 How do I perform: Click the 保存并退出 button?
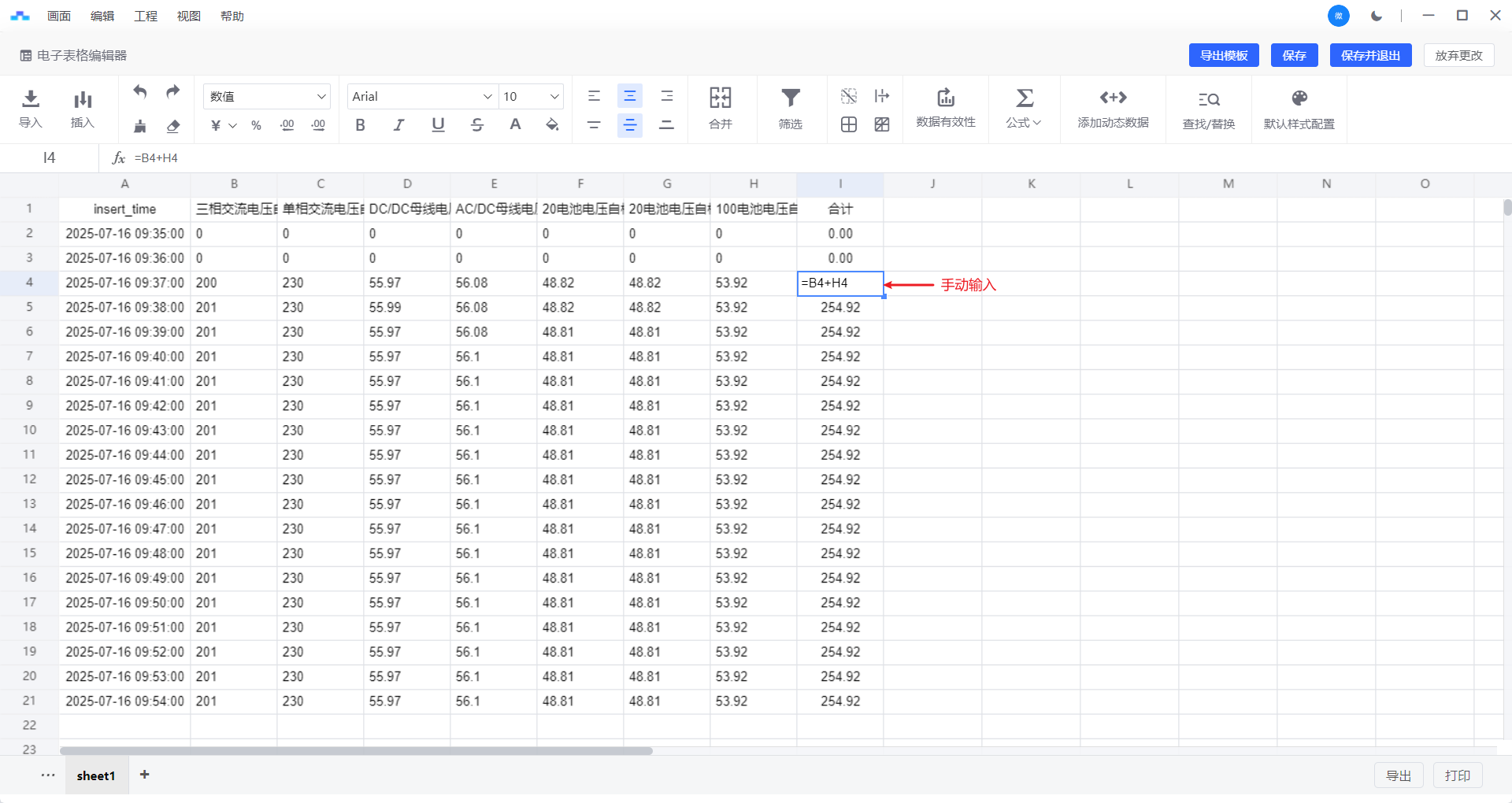point(1370,55)
